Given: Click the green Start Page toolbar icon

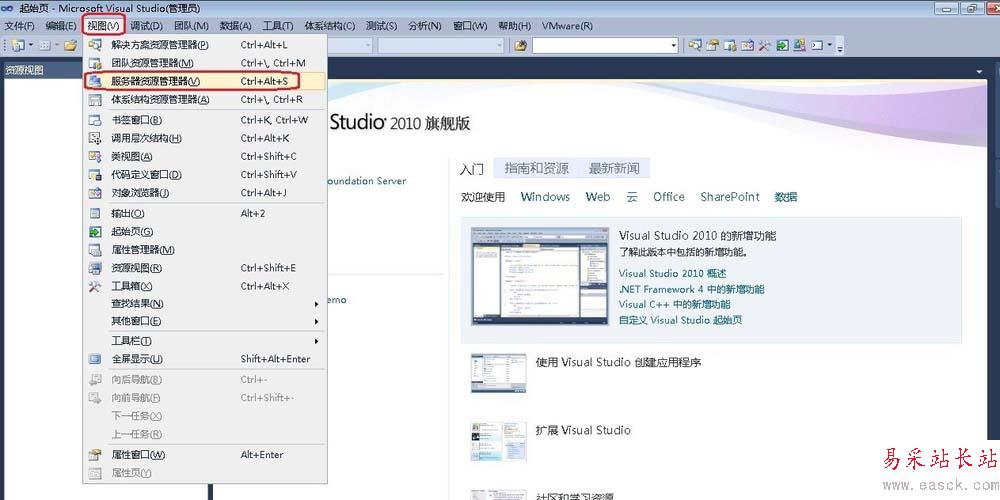Looking at the screenshot, I should [x=782, y=45].
